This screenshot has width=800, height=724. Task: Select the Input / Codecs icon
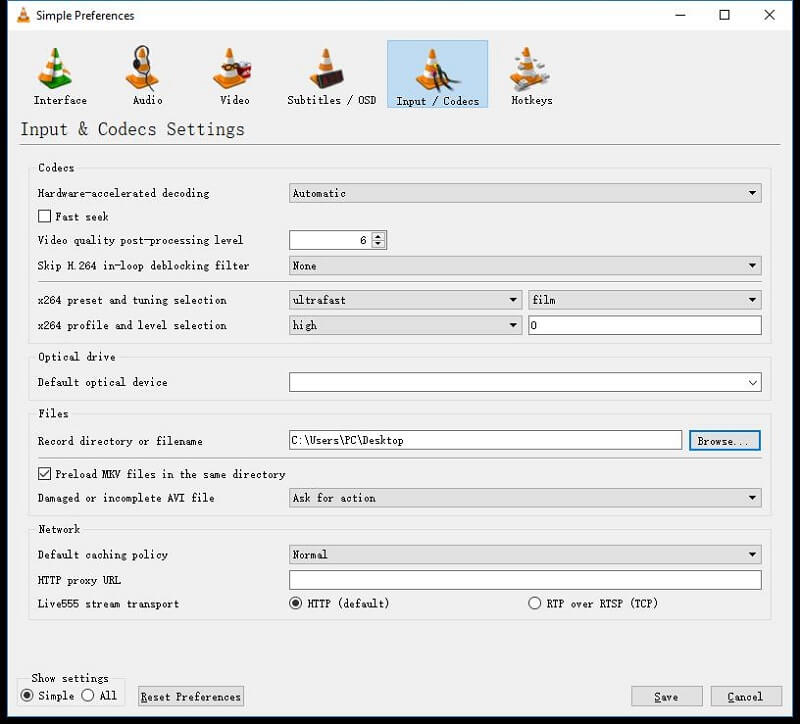437,73
